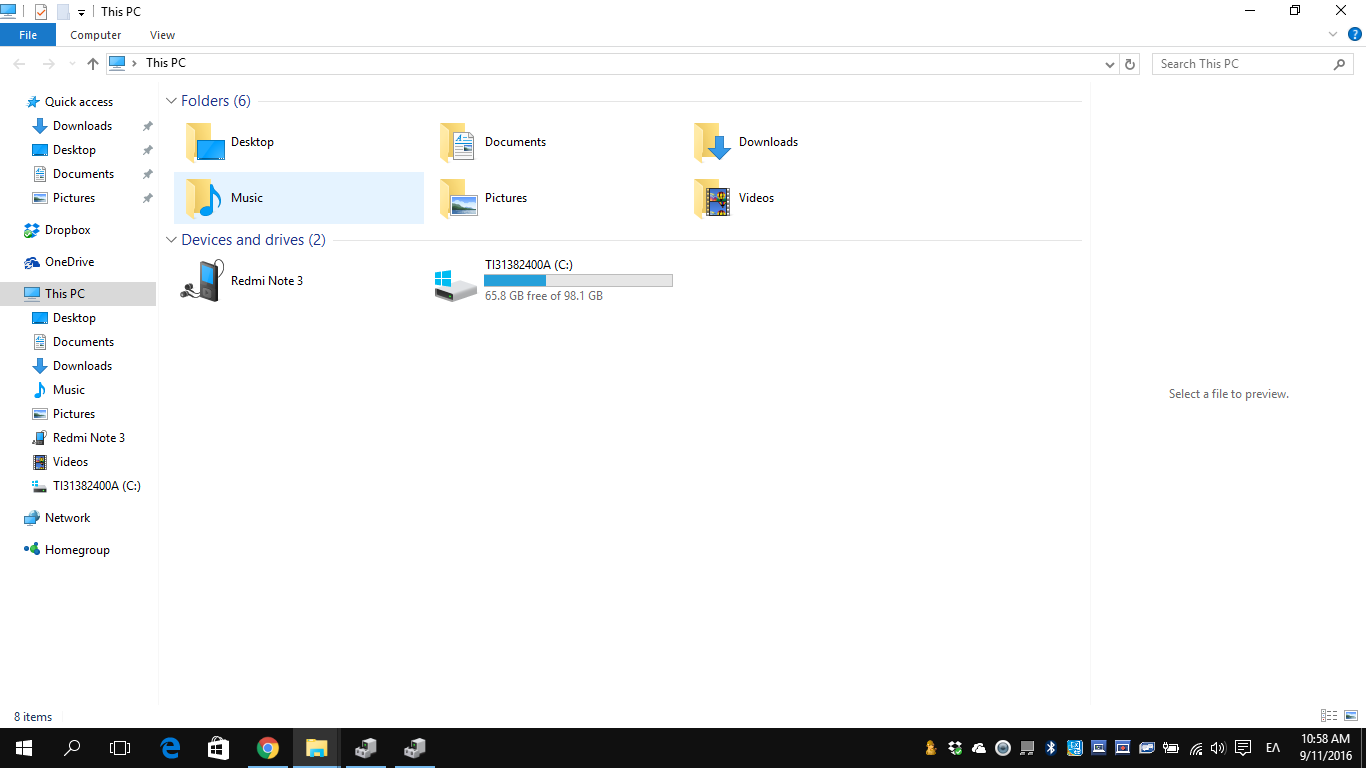
Task: Collapse the Folders (6) group
Action: 171,101
